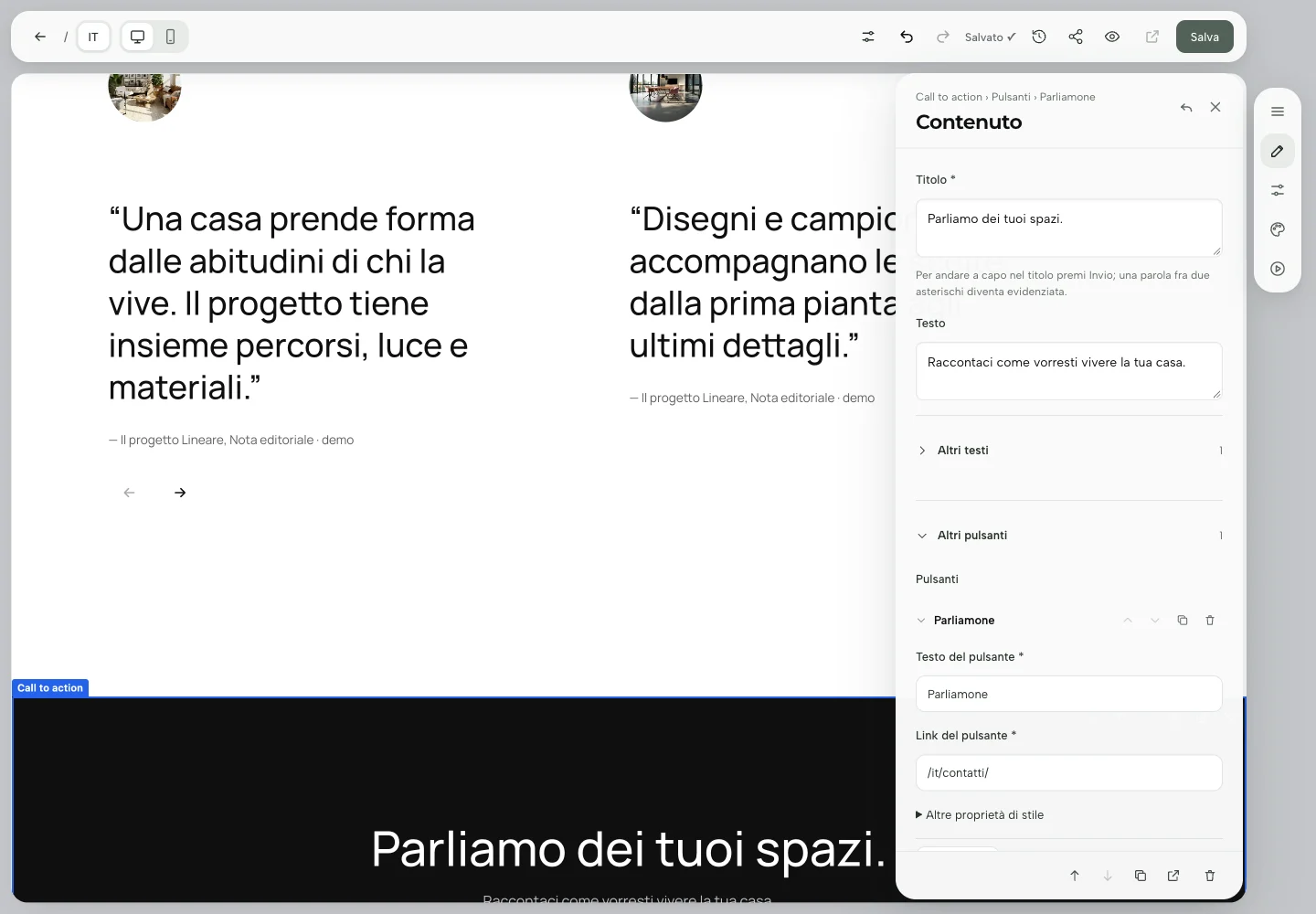1316x914 pixels.
Task: Open the hamburger menu in right sidebar
Action: point(1278,112)
